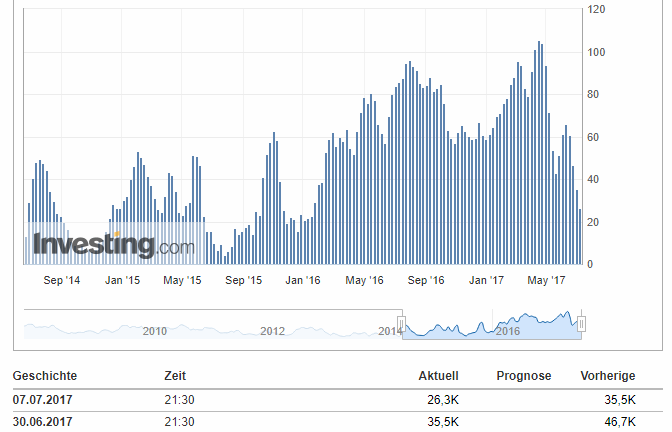This screenshot has width=672, height=432.
Task: Click the 21:30 time in the 07.07.2017 row
Action: (180, 400)
